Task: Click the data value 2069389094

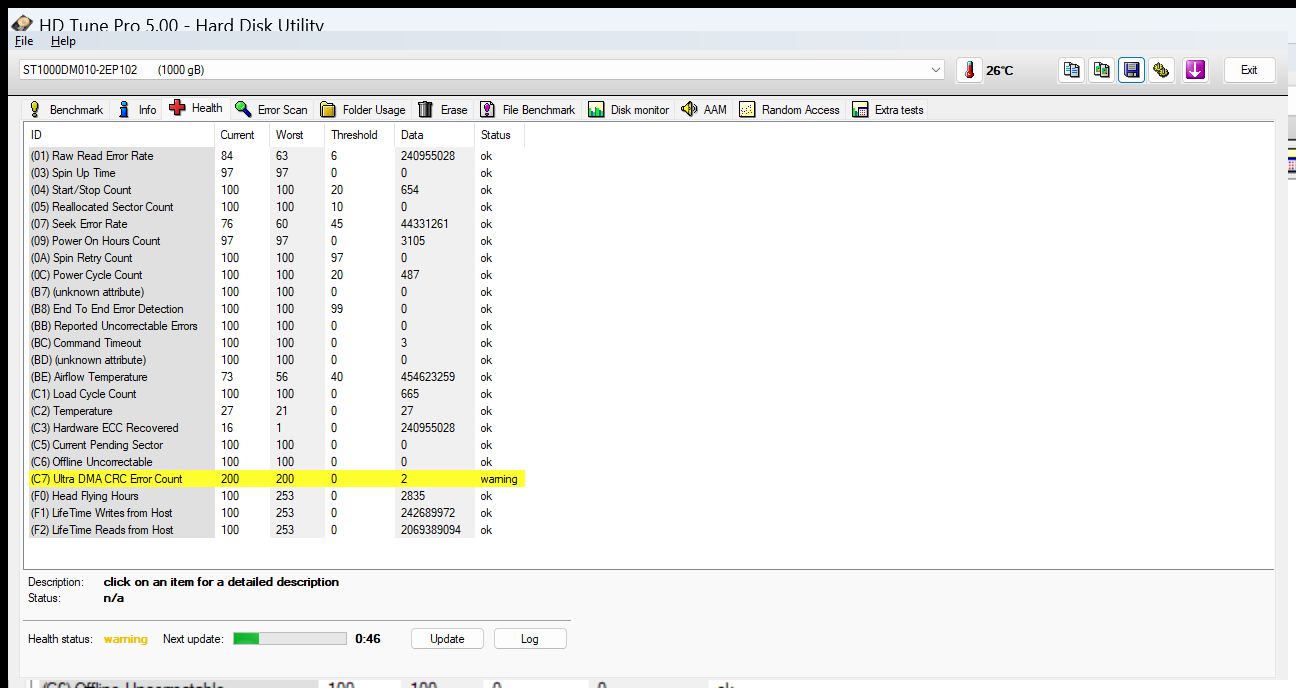Action: 430,530
